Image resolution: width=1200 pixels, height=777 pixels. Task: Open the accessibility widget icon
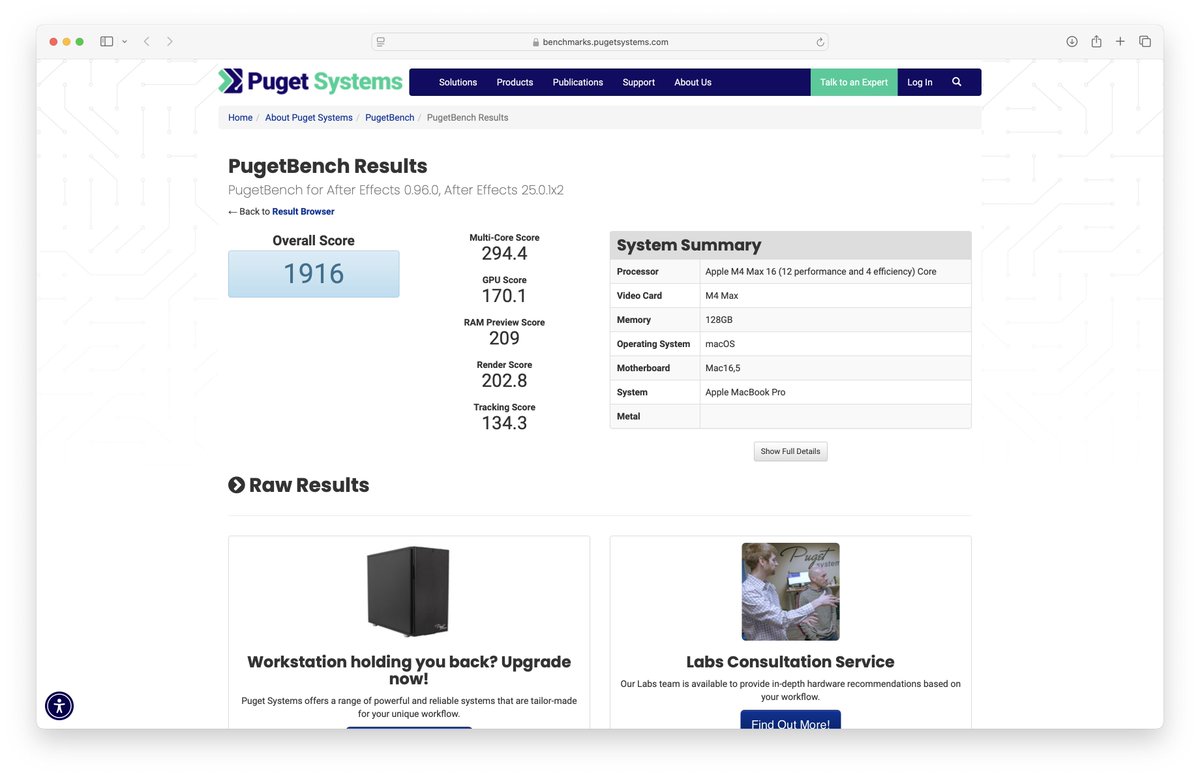point(60,706)
